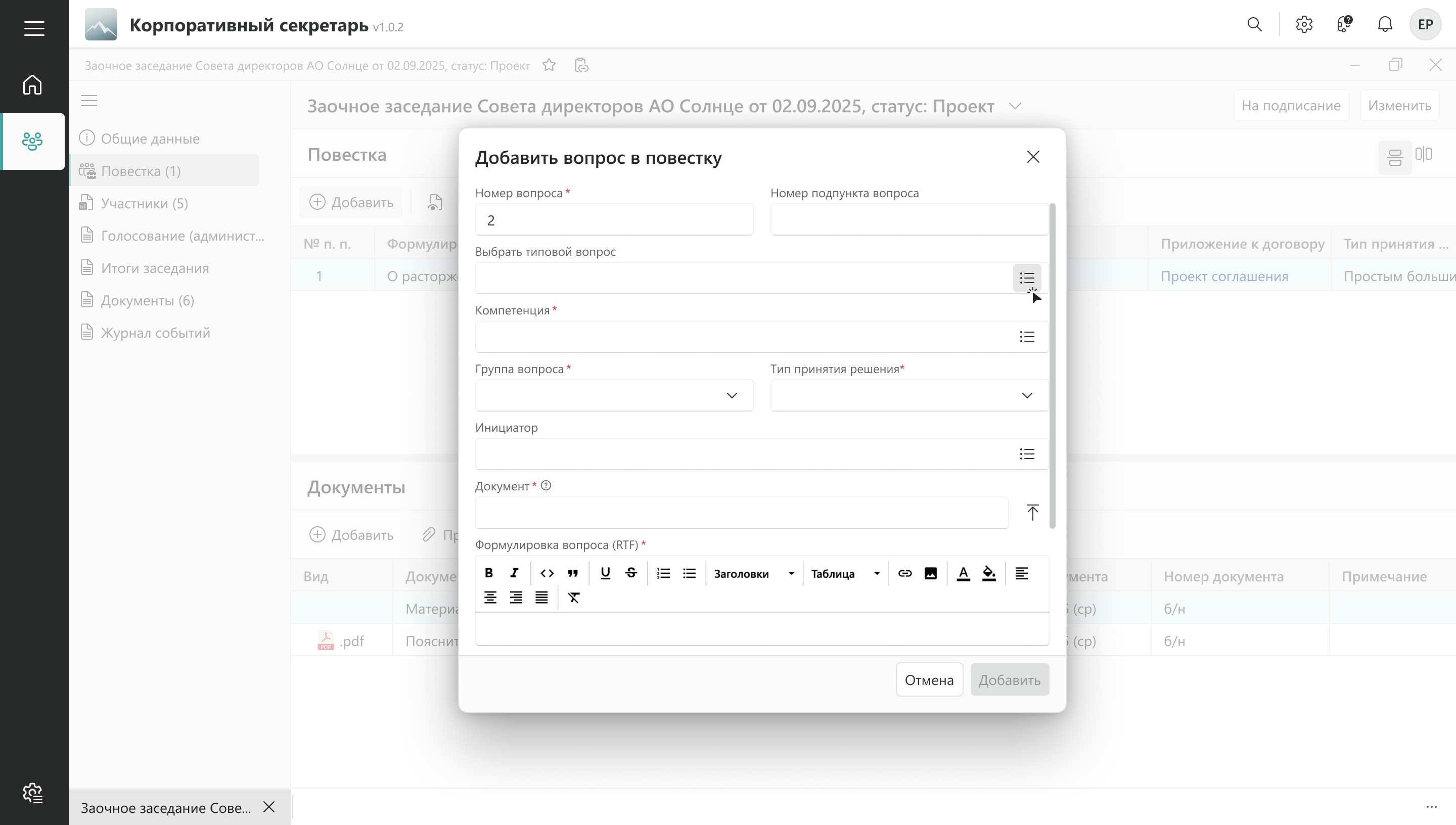Toggle bold formatting in RTF editor

pos(488,573)
